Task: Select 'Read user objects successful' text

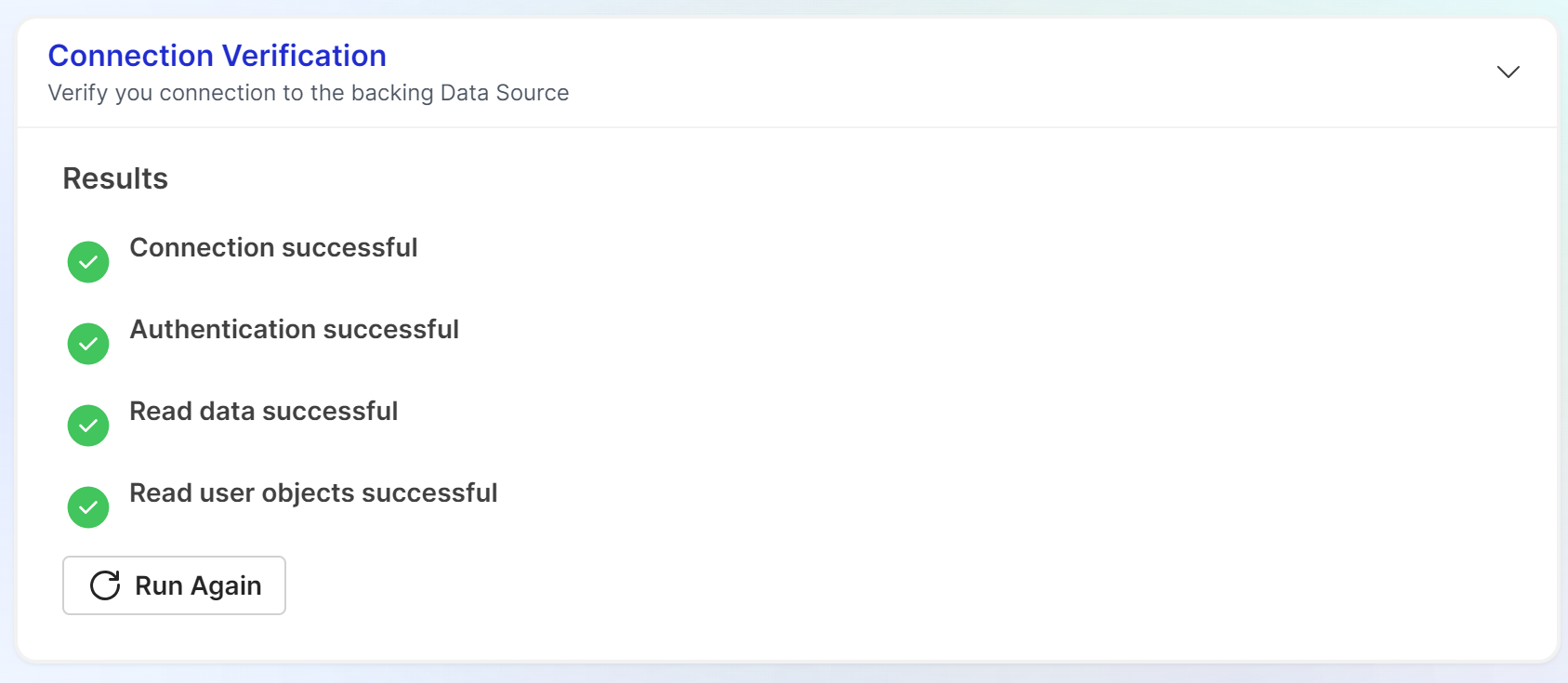Action: click(x=313, y=493)
